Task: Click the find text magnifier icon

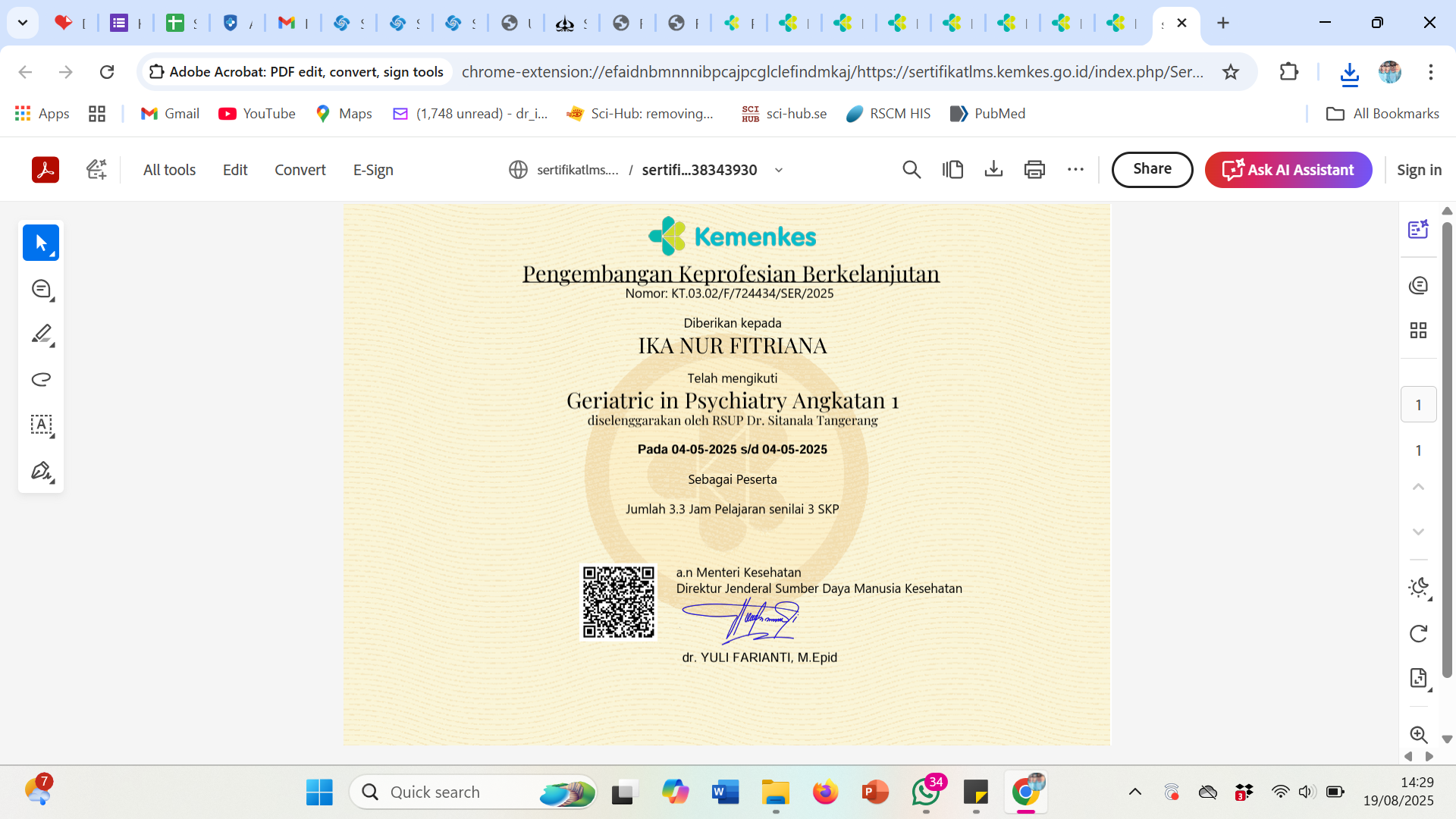Action: pos(912,170)
